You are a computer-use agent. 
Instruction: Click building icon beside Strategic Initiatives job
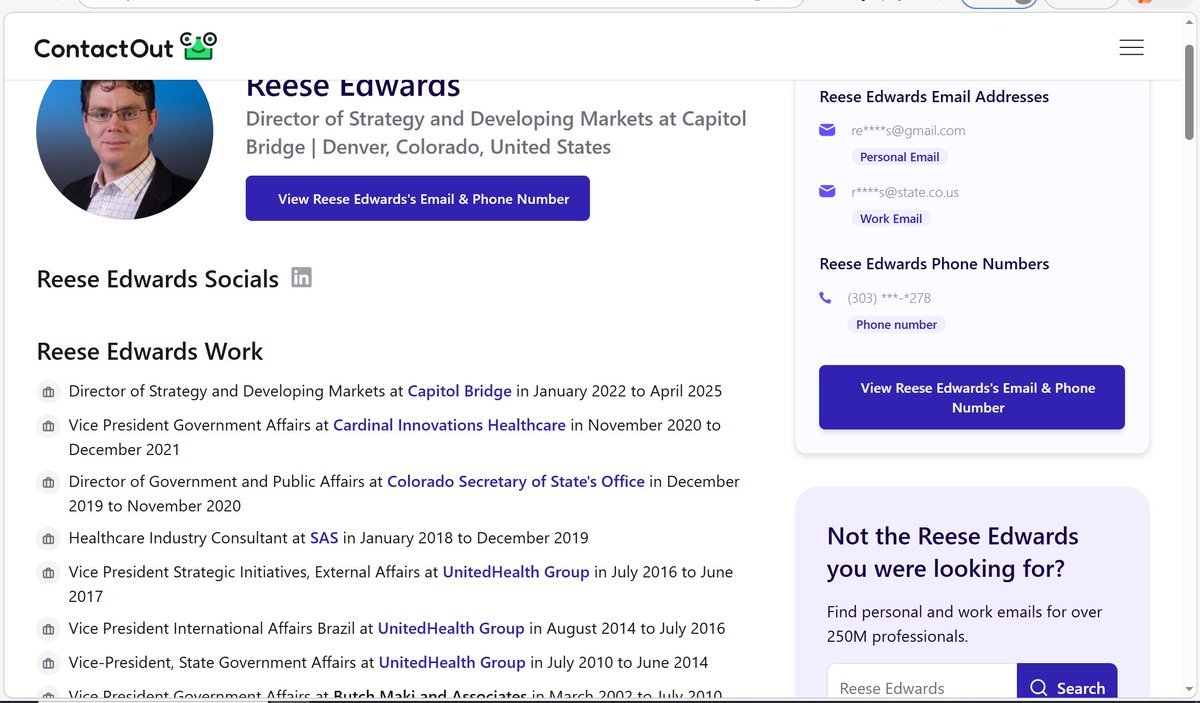[x=47, y=573]
